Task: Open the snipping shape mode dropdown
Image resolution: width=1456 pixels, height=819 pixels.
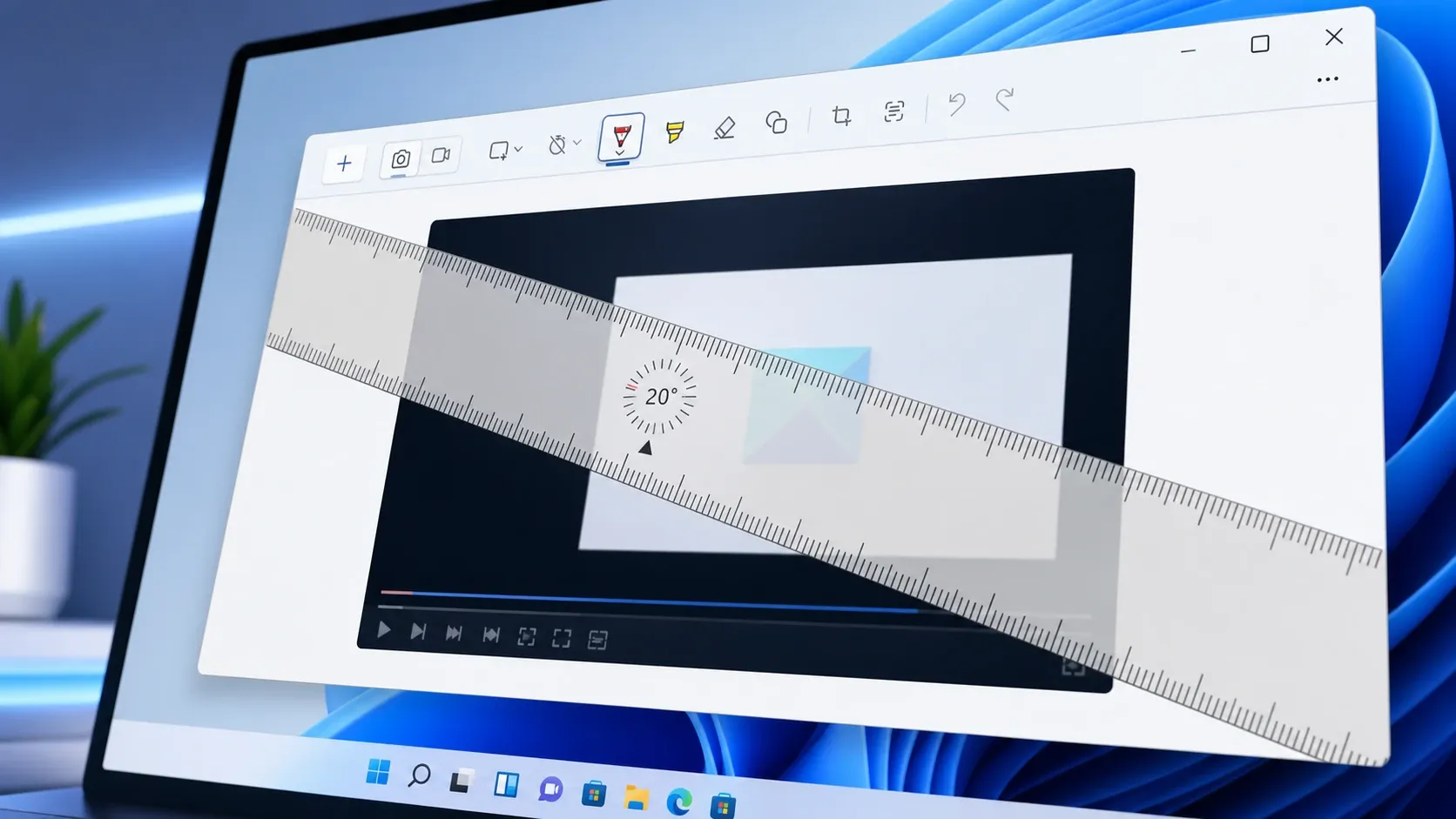Action: point(505,151)
